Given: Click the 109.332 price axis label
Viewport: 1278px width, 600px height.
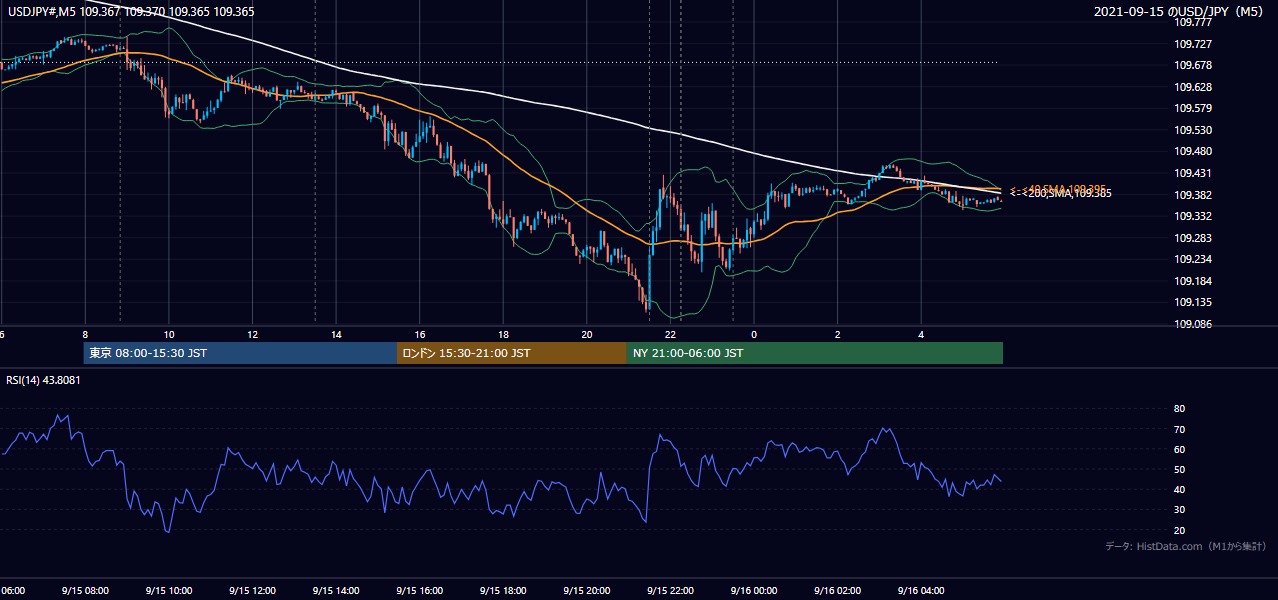Looking at the screenshot, I should coord(1193,216).
